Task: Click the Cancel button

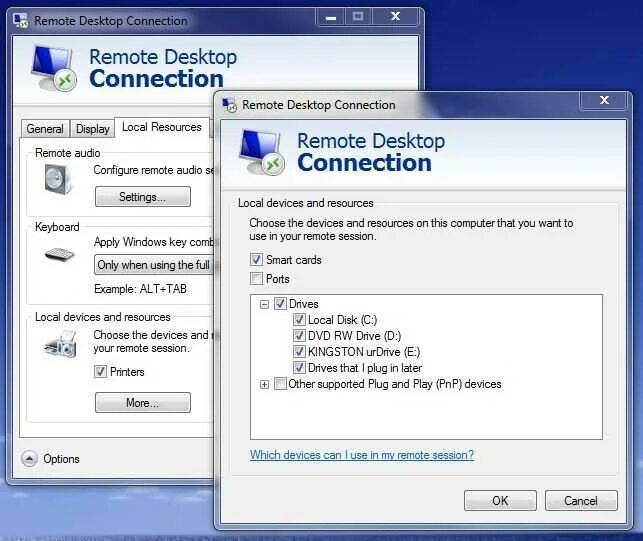Action: pyautogui.click(x=581, y=500)
